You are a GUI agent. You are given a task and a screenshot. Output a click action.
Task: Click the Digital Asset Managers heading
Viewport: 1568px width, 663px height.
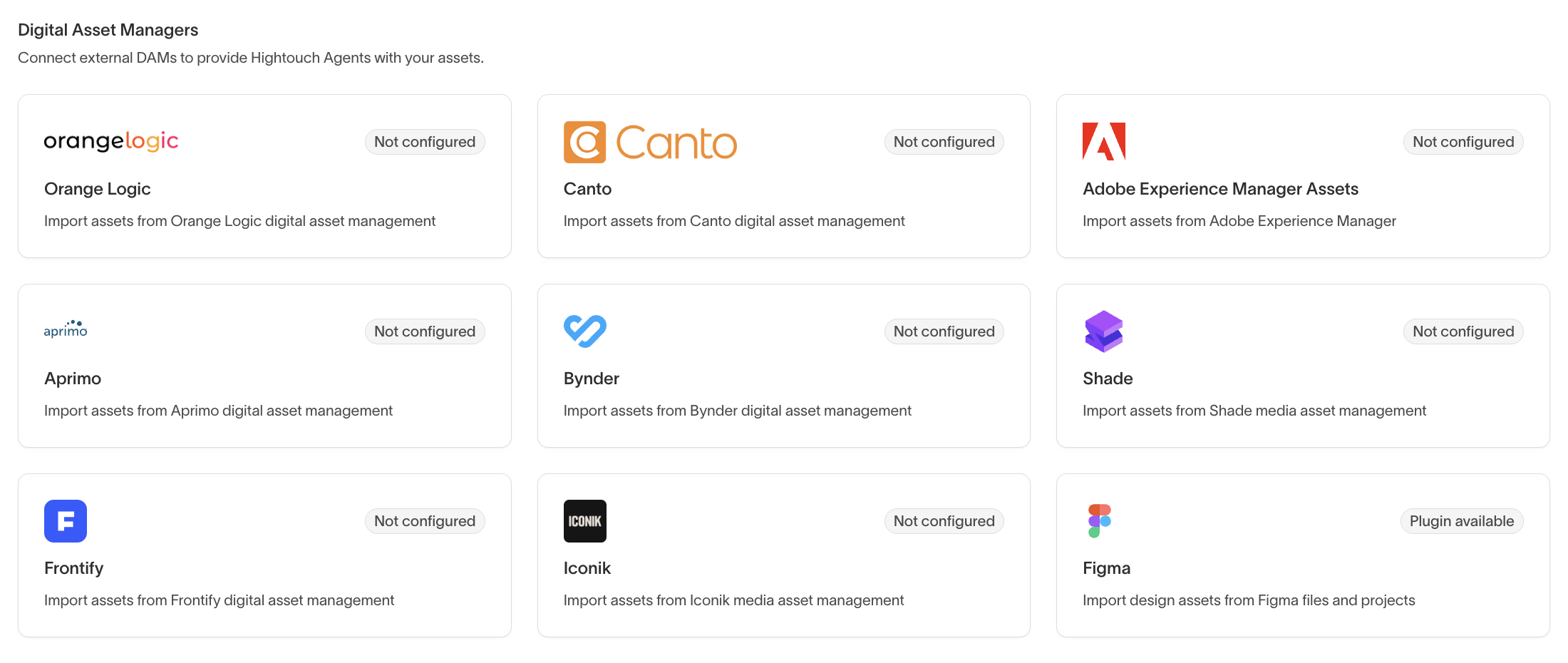(x=108, y=30)
